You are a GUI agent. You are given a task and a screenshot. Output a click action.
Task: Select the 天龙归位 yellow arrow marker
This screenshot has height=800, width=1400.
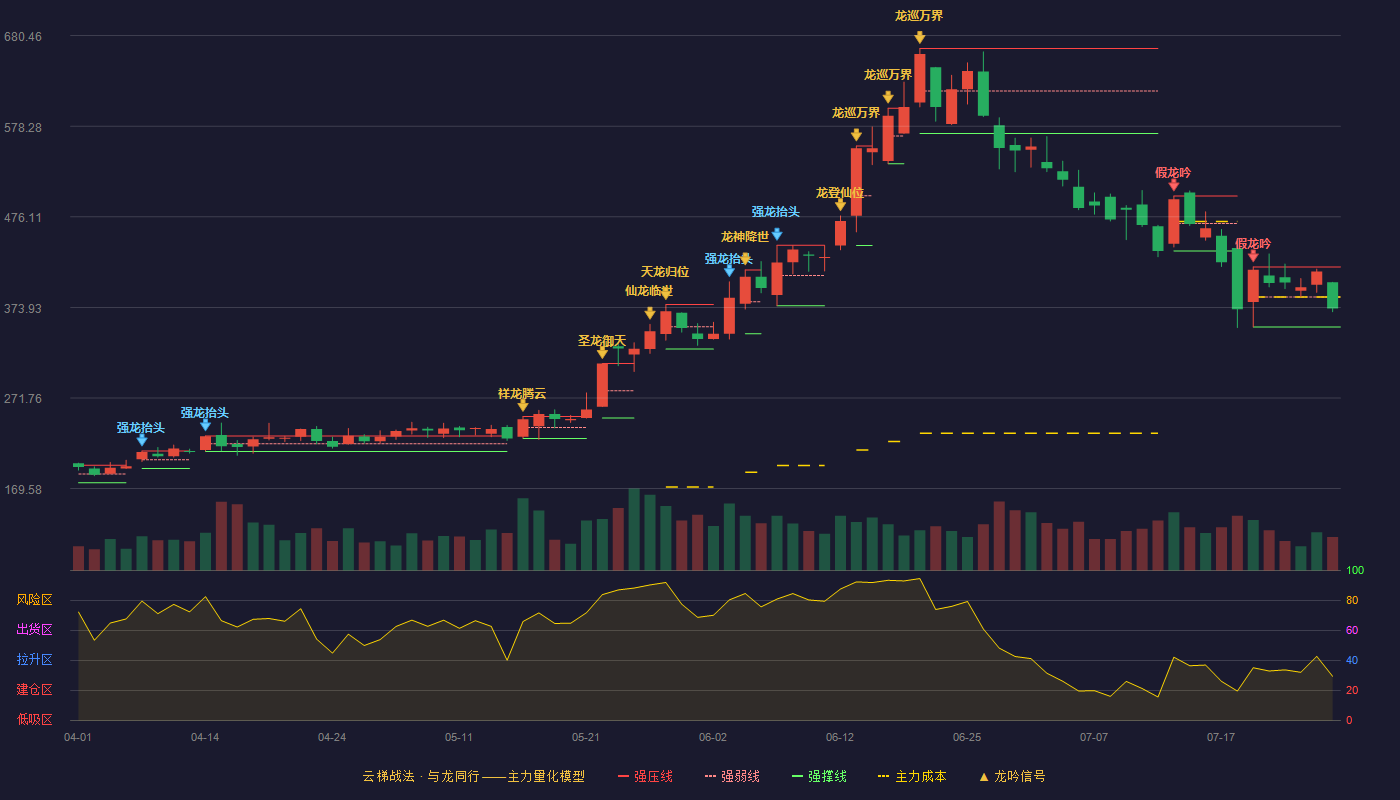click(665, 294)
